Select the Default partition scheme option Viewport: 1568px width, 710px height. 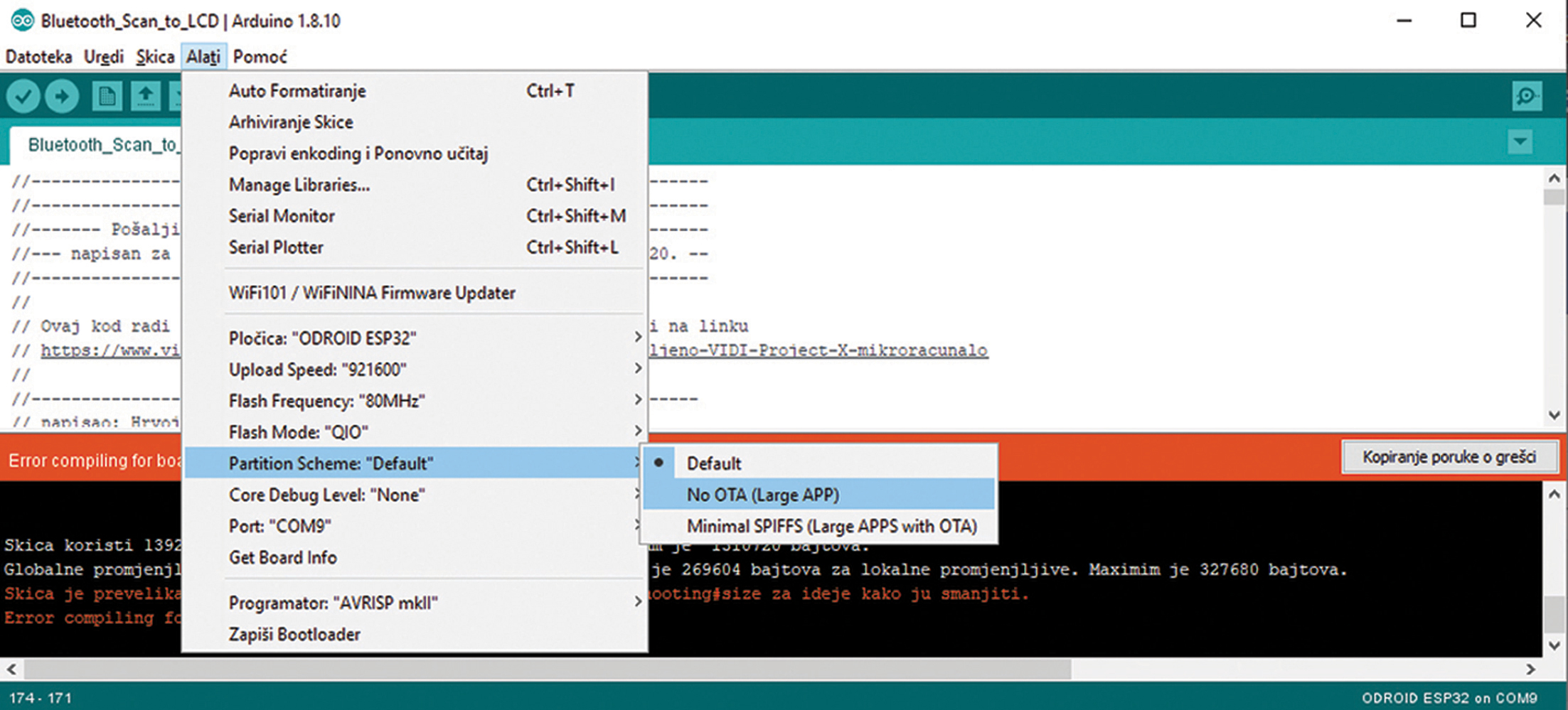pyautogui.click(x=714, y=463)
